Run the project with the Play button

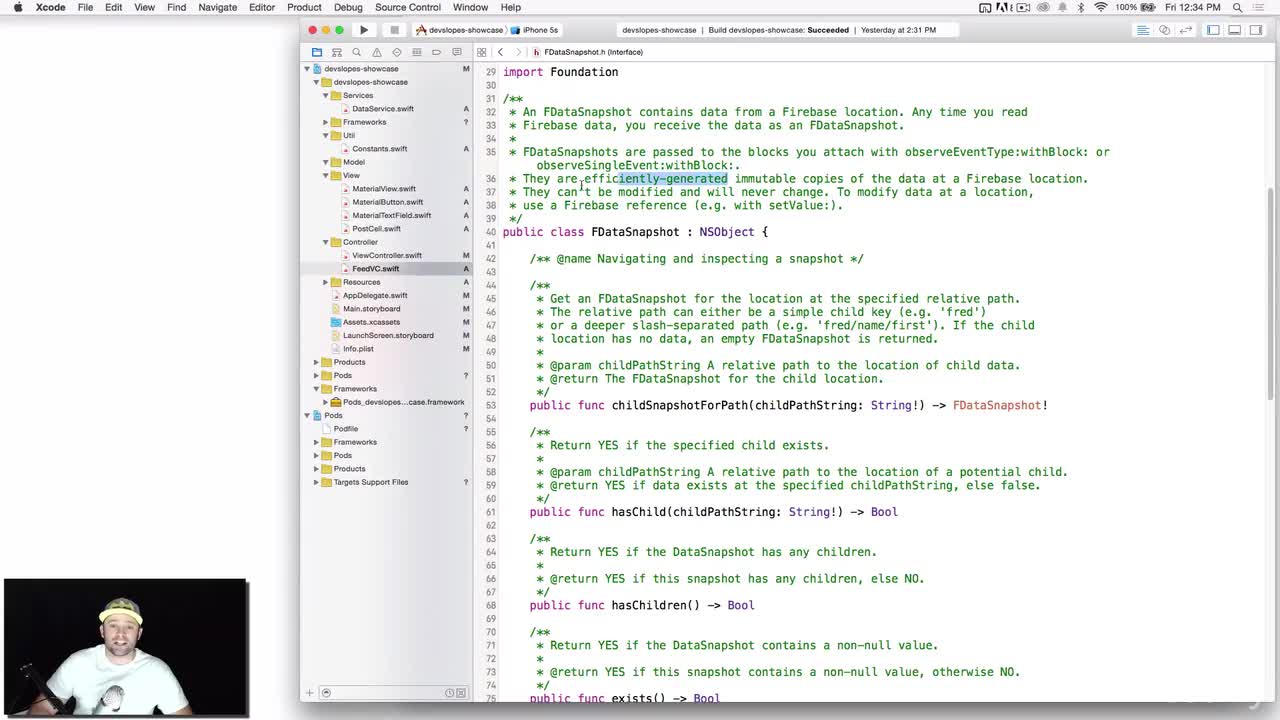click(364, 30)
